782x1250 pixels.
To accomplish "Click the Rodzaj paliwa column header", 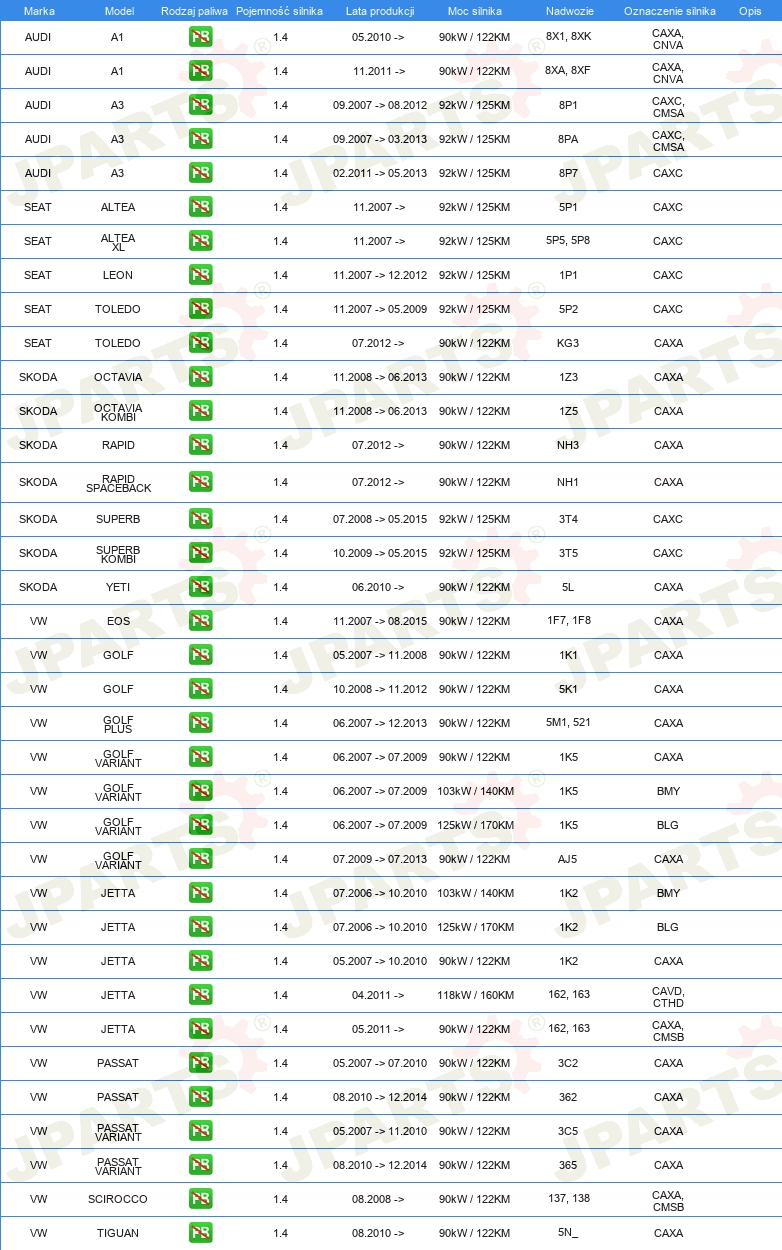I will (x=194, y=11).
